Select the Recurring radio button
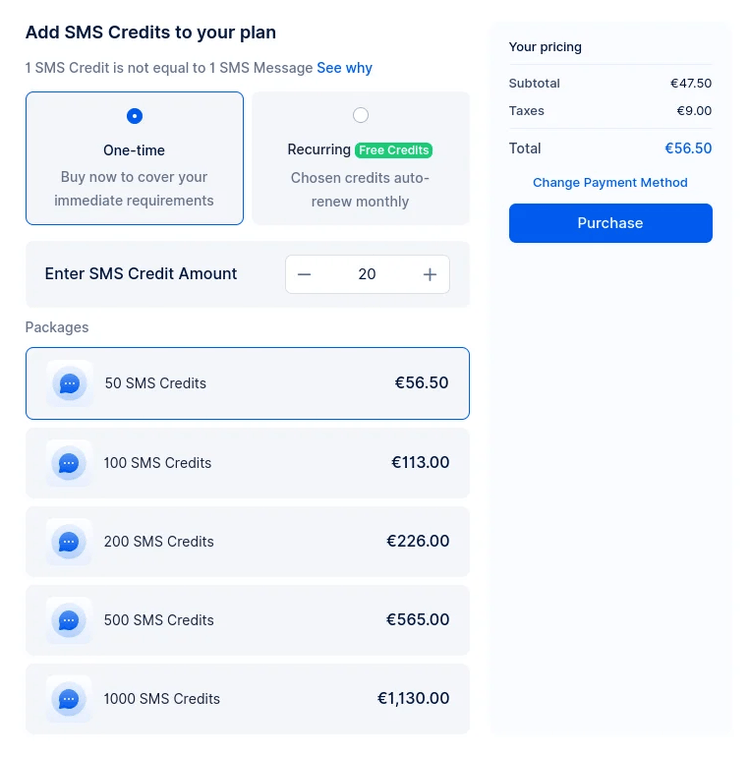 [x=361, y=115]
